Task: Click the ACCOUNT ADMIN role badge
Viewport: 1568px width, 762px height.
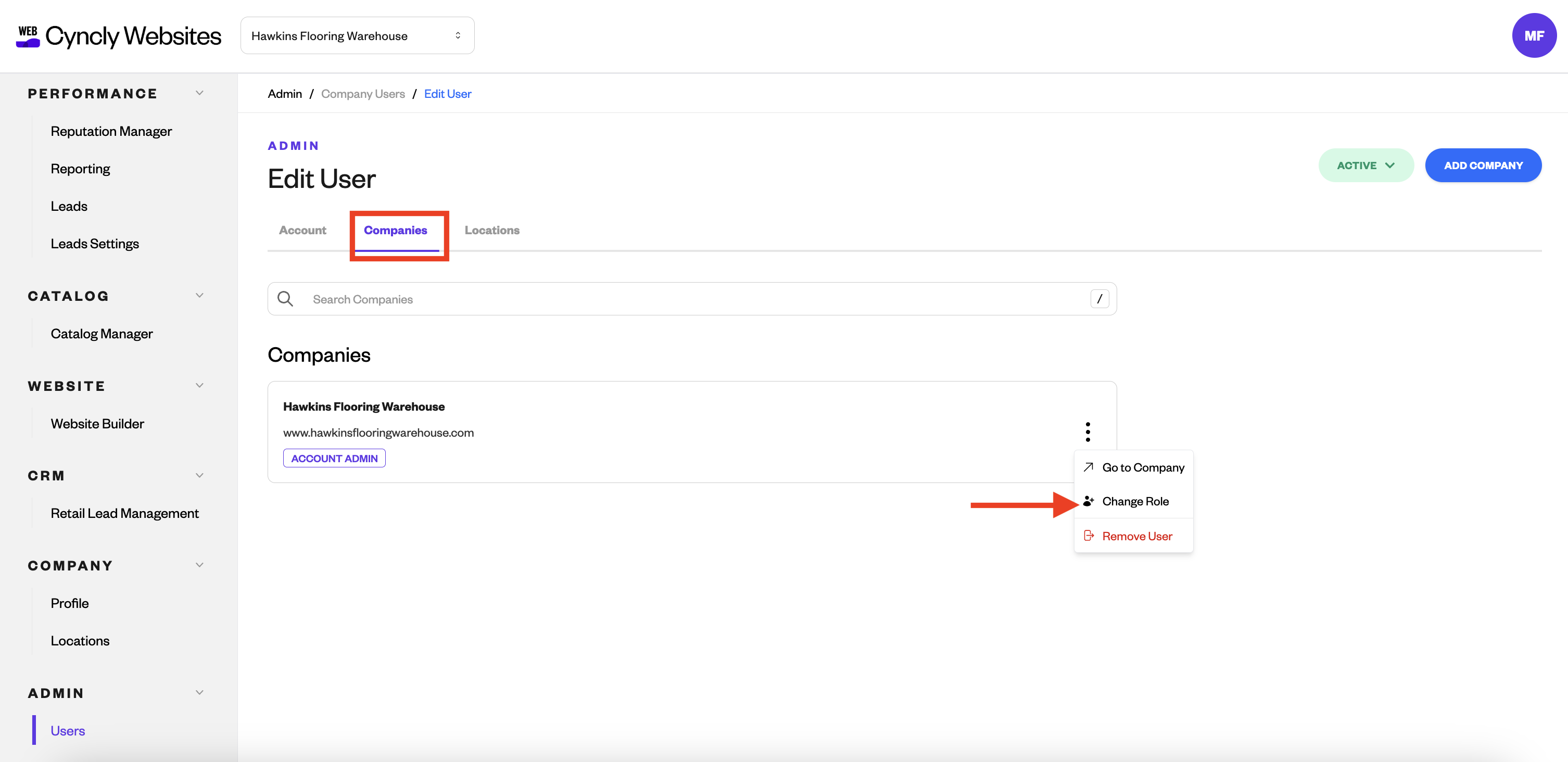Action: pyautogui.click(x=334, y=458)
